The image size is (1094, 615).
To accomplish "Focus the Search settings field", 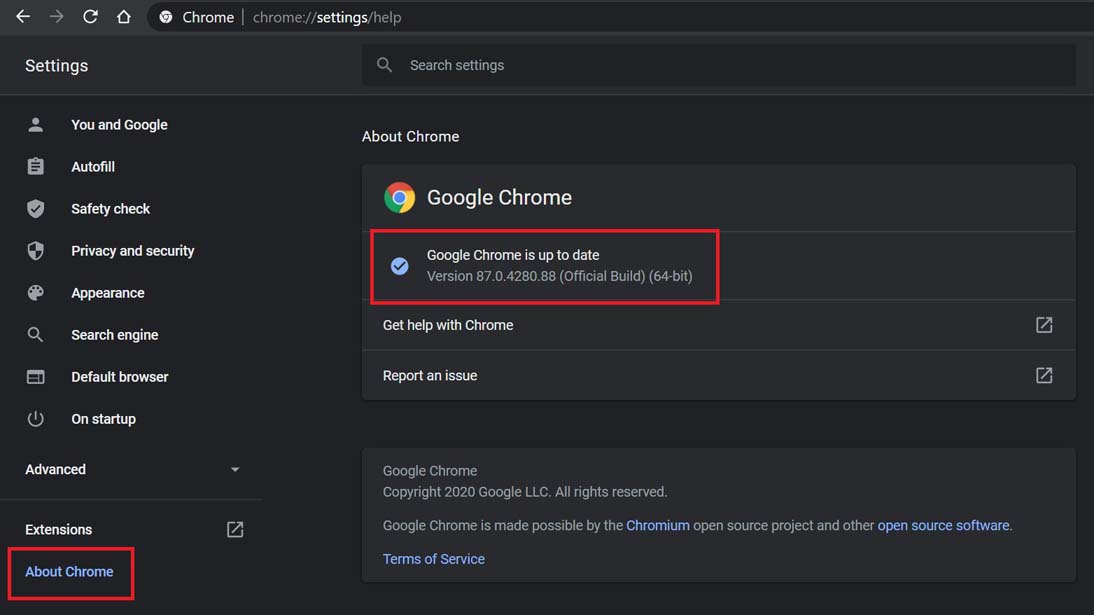I will [718, 65].
